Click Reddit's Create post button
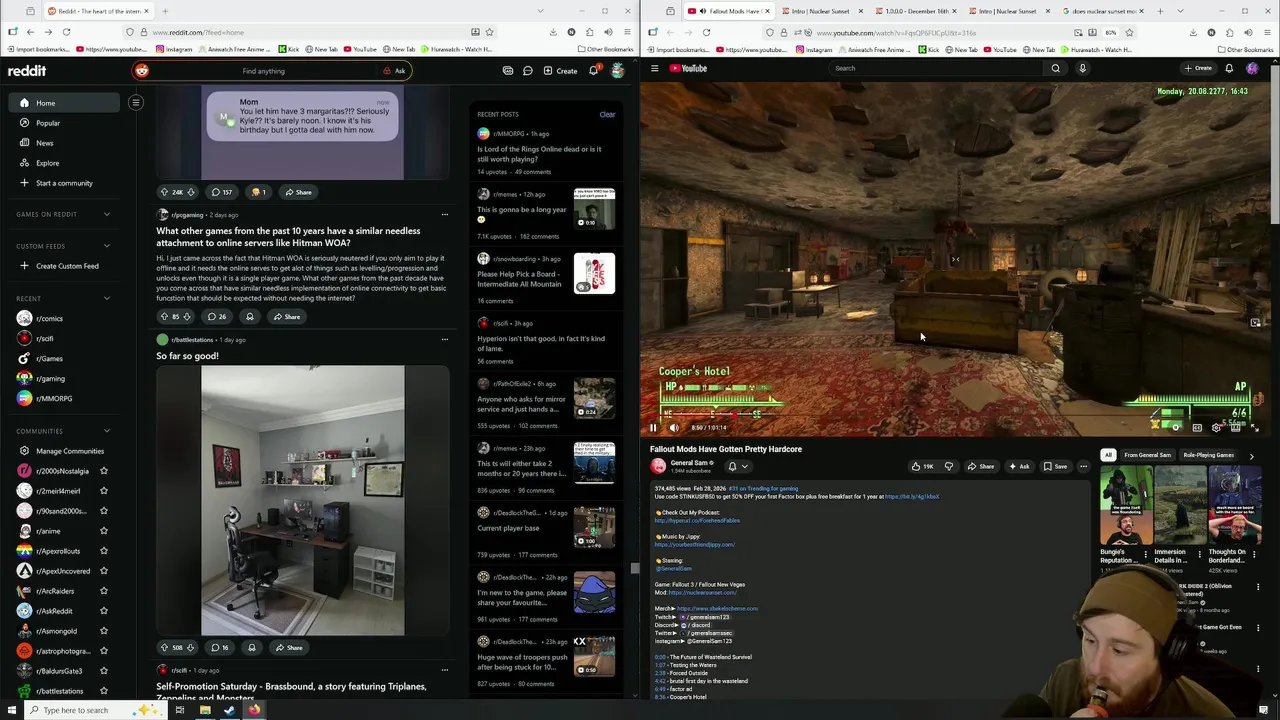The image size is (1280, 720). click(560, 71)
